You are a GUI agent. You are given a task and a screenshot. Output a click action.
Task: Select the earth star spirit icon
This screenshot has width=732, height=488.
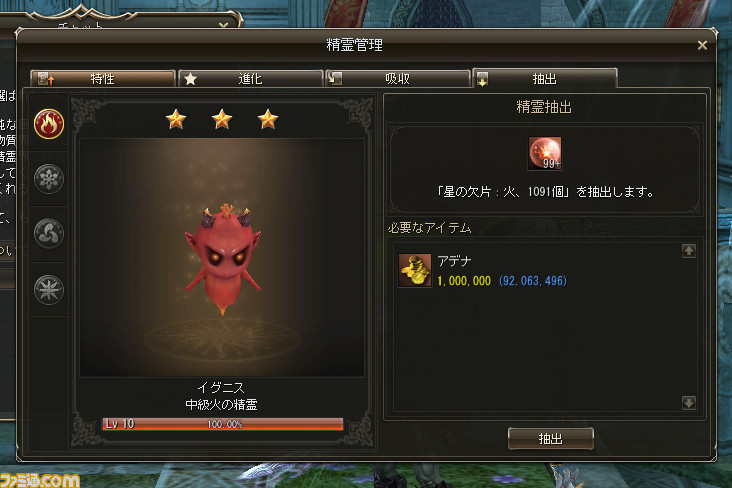click(49, 290)
